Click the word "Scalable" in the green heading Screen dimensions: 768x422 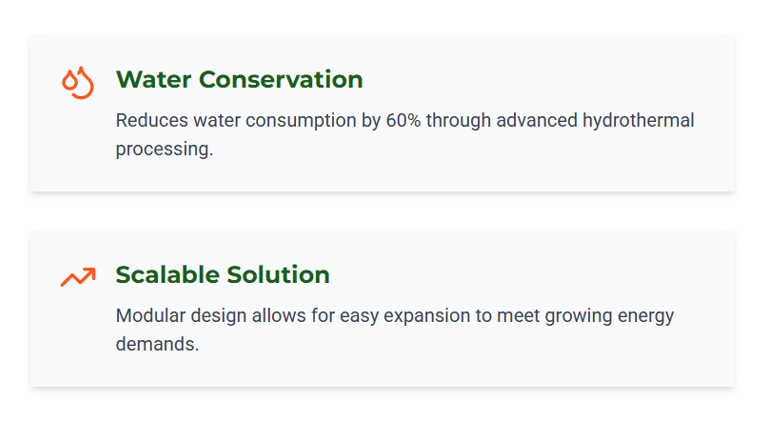coord(167,275)
